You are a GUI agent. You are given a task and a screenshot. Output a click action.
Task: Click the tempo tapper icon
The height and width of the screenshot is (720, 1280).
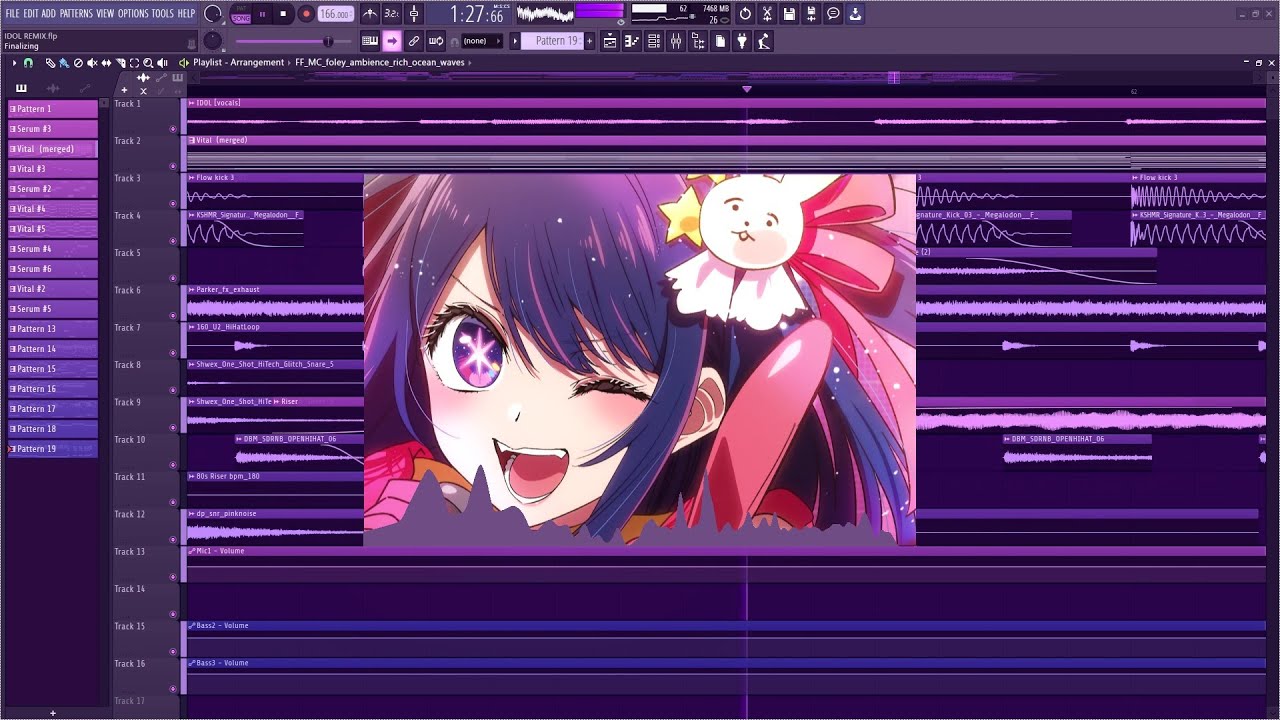(x=764, y=41)
